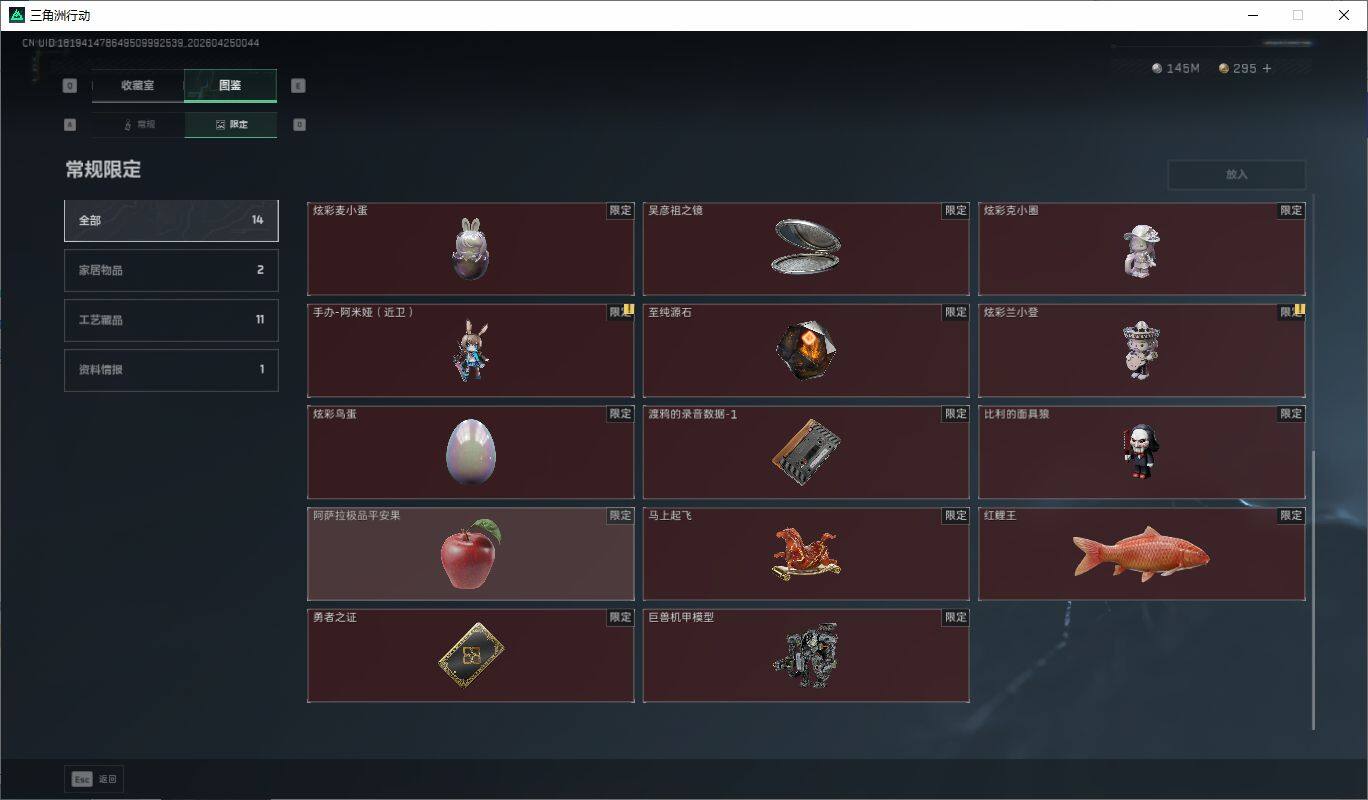Switch to the 收藏室 tab
The width and height of the screenshot is (1368, 800).
click(138, 86)
